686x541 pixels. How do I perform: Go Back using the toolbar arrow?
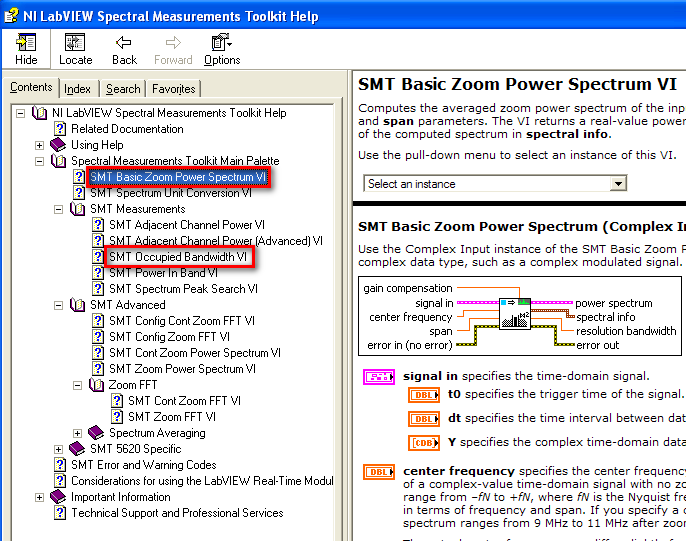click(124, 49)
